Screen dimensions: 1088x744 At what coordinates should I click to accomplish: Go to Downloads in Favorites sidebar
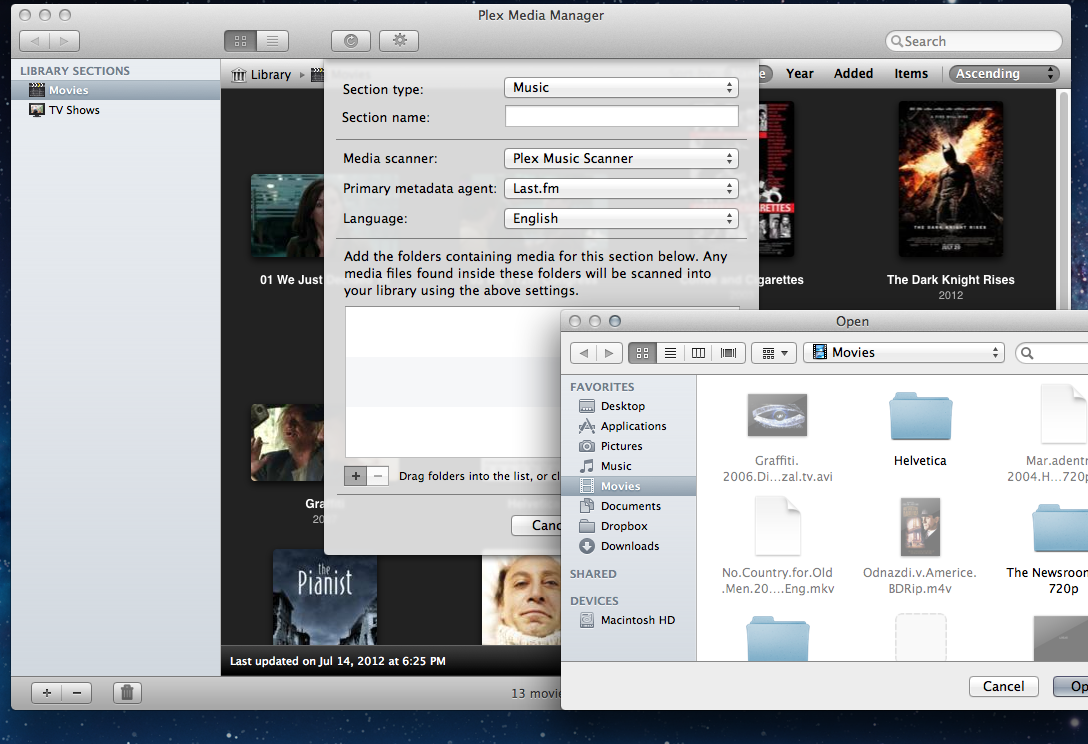629,546
